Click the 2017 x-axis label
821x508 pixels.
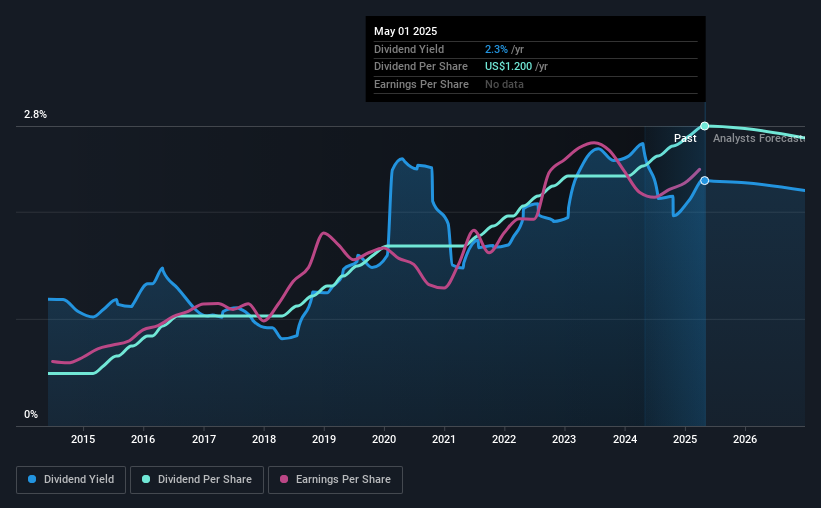[204, 439]
